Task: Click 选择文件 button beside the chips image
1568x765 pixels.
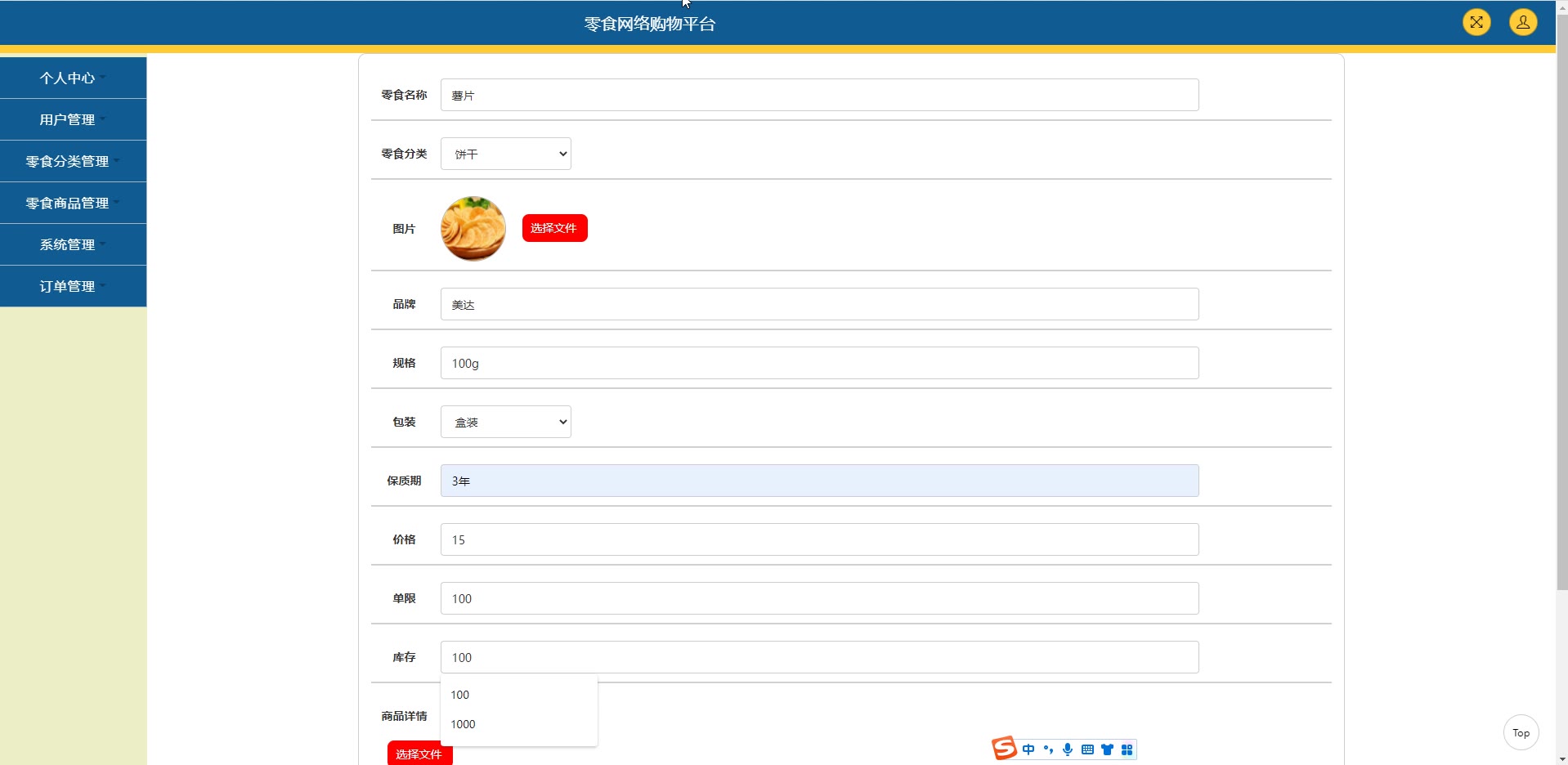Action: 554,228
